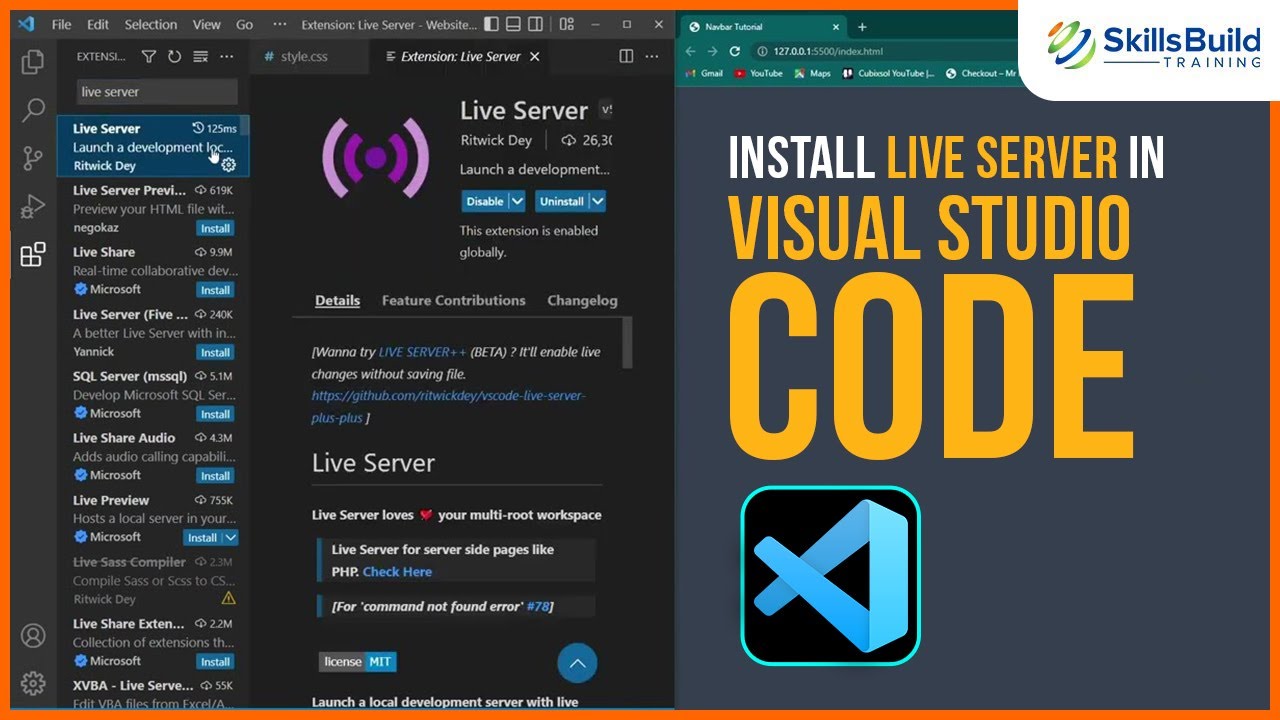Open Run and Debug view

coord(33,206)
